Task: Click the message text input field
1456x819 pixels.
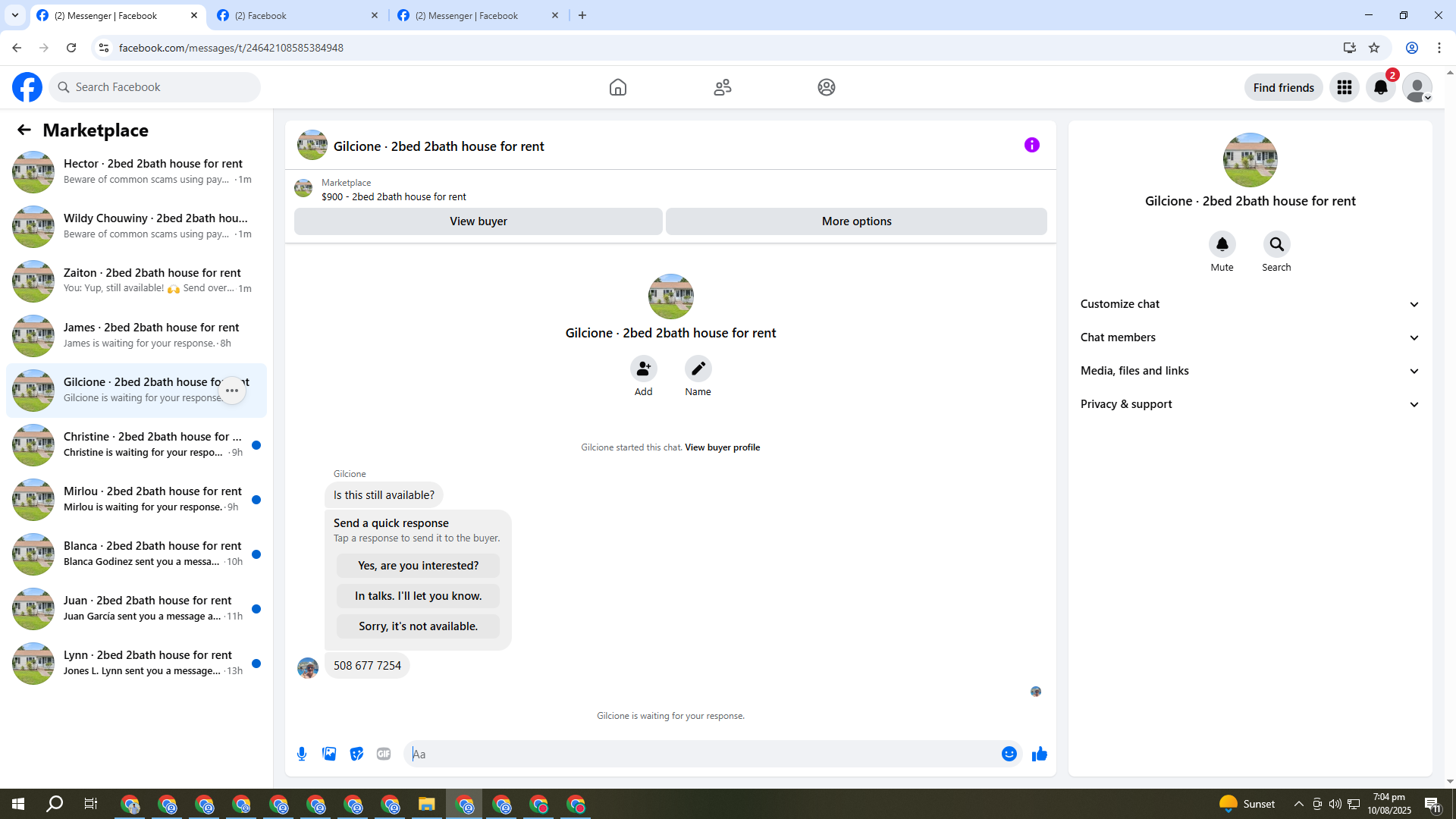Action: point(701,754)
